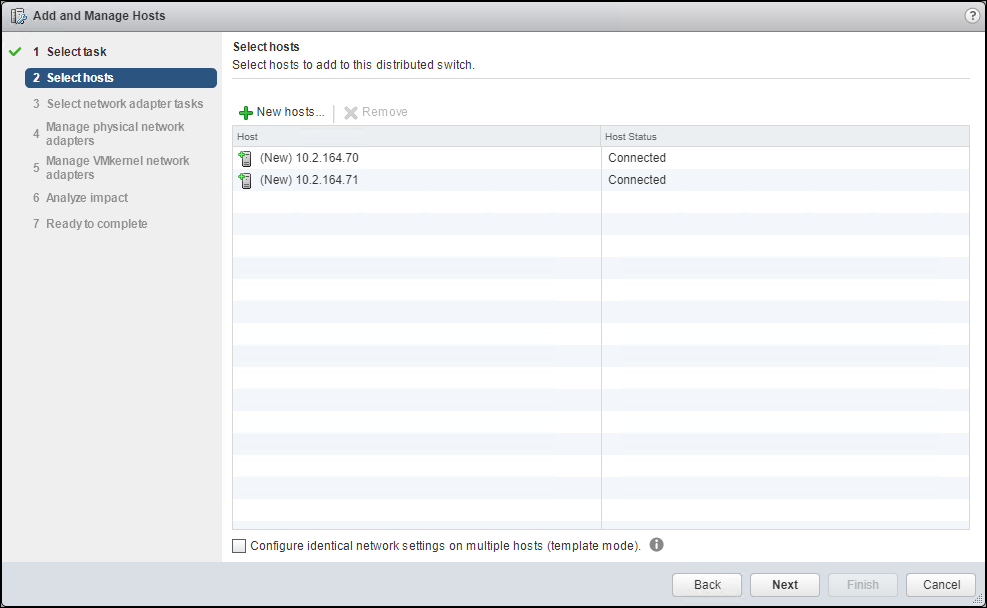Click the Add and Manage Hosts wizard icon
Viewport: 987px width, 608px height.
click(x=17, y=15)
